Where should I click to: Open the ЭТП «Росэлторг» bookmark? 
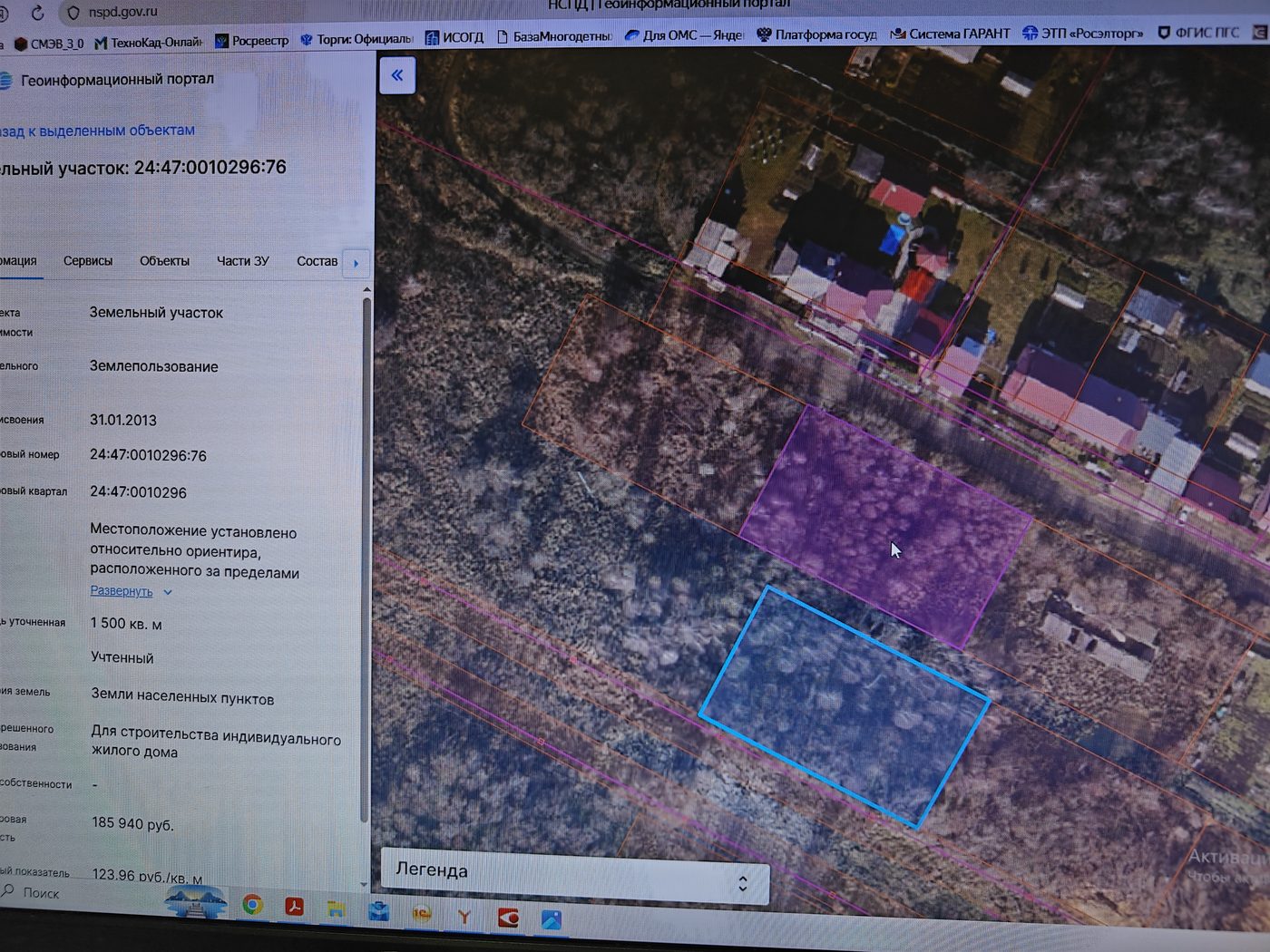point(1082,33)
